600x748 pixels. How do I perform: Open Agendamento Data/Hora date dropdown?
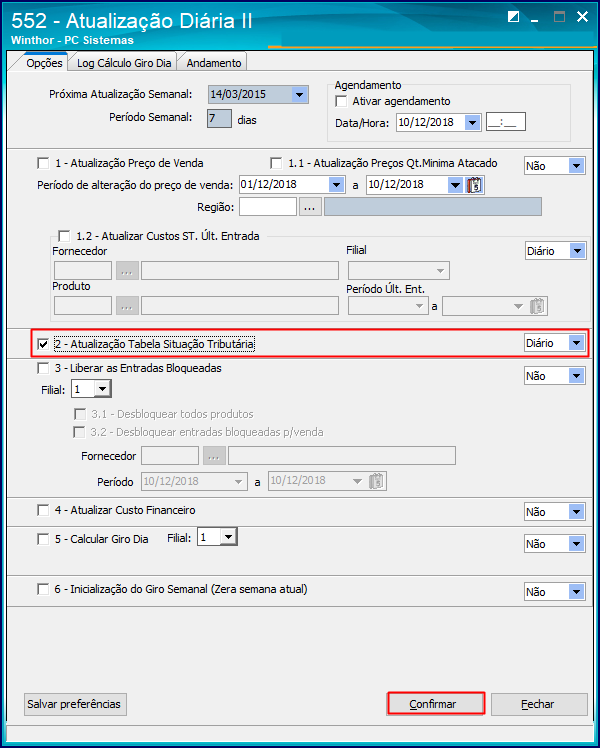(x=472, y=123)
